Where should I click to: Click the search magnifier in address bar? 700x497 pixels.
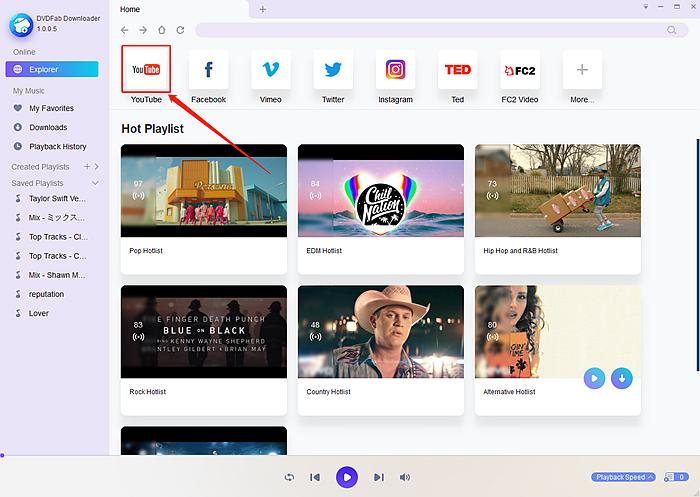click(671, 30)
